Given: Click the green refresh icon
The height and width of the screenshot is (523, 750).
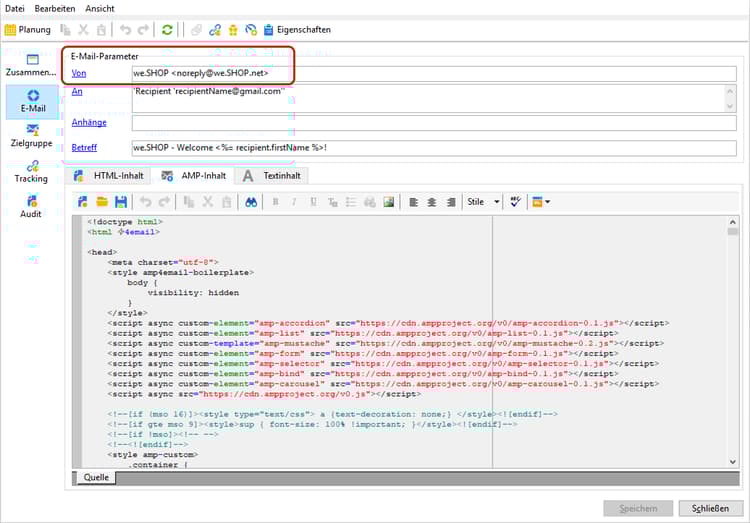Looking at the screenshot, I should tap(167, 30).
